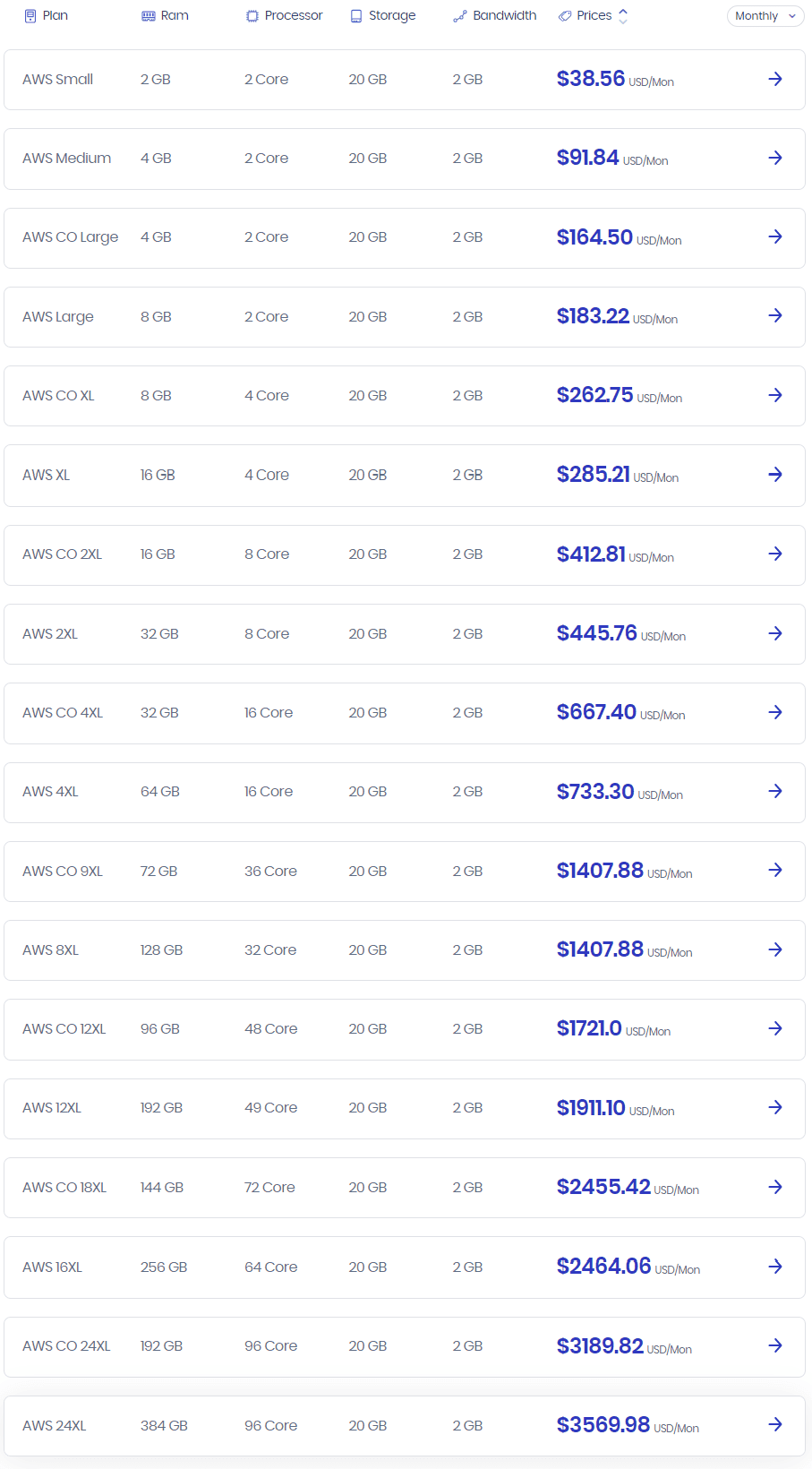Select AWS CO Large plan arrow

pos(775,236)
